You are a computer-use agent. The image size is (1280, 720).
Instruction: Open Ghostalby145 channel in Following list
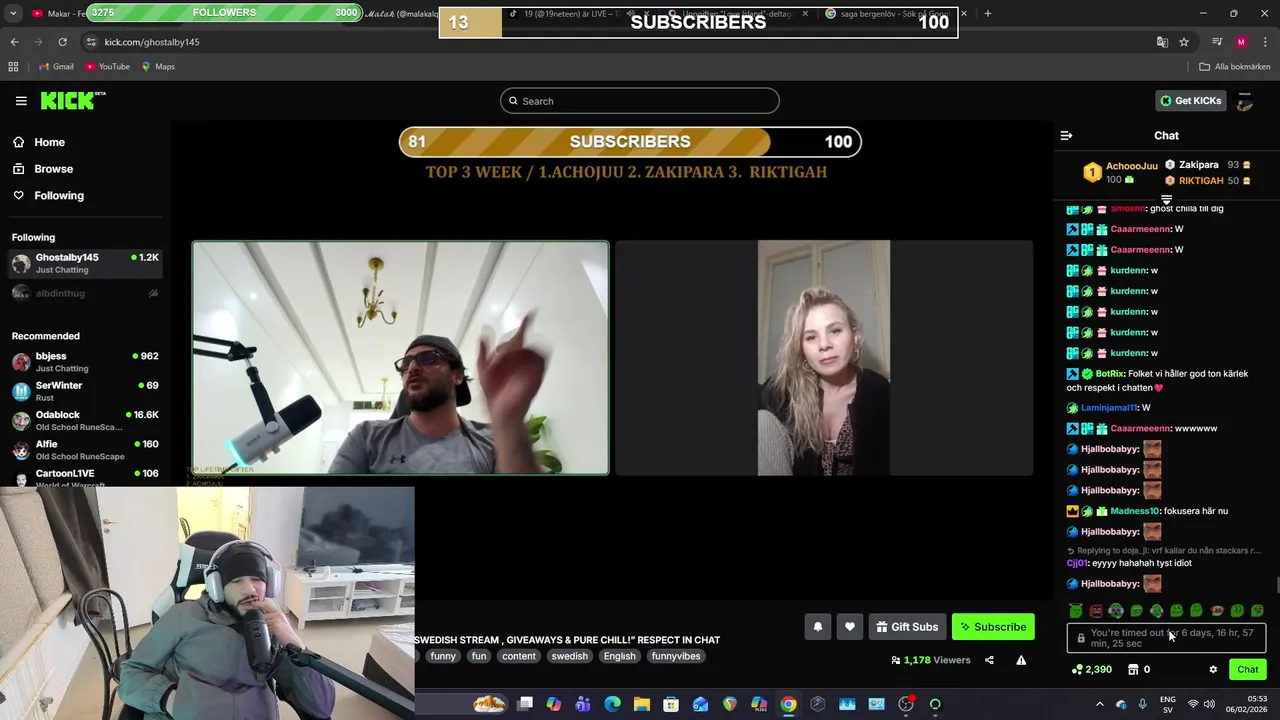pos(85,263)
